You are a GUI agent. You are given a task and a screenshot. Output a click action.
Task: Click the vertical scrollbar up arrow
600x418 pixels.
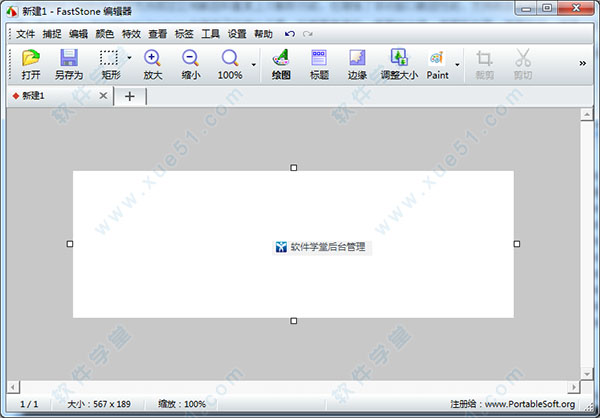coord(587,114)
